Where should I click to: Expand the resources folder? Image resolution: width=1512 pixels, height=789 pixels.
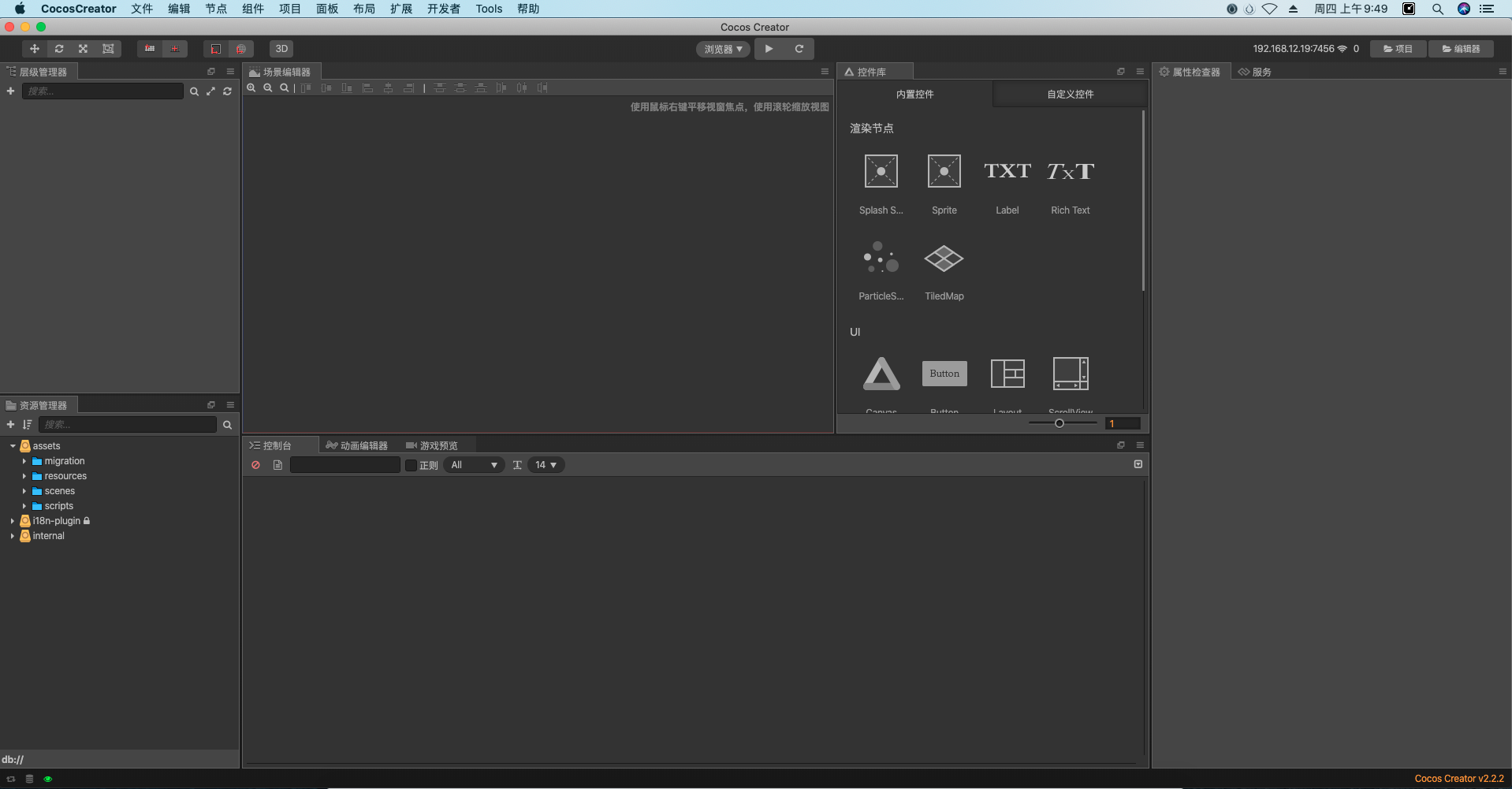click(x=24, y=476)
